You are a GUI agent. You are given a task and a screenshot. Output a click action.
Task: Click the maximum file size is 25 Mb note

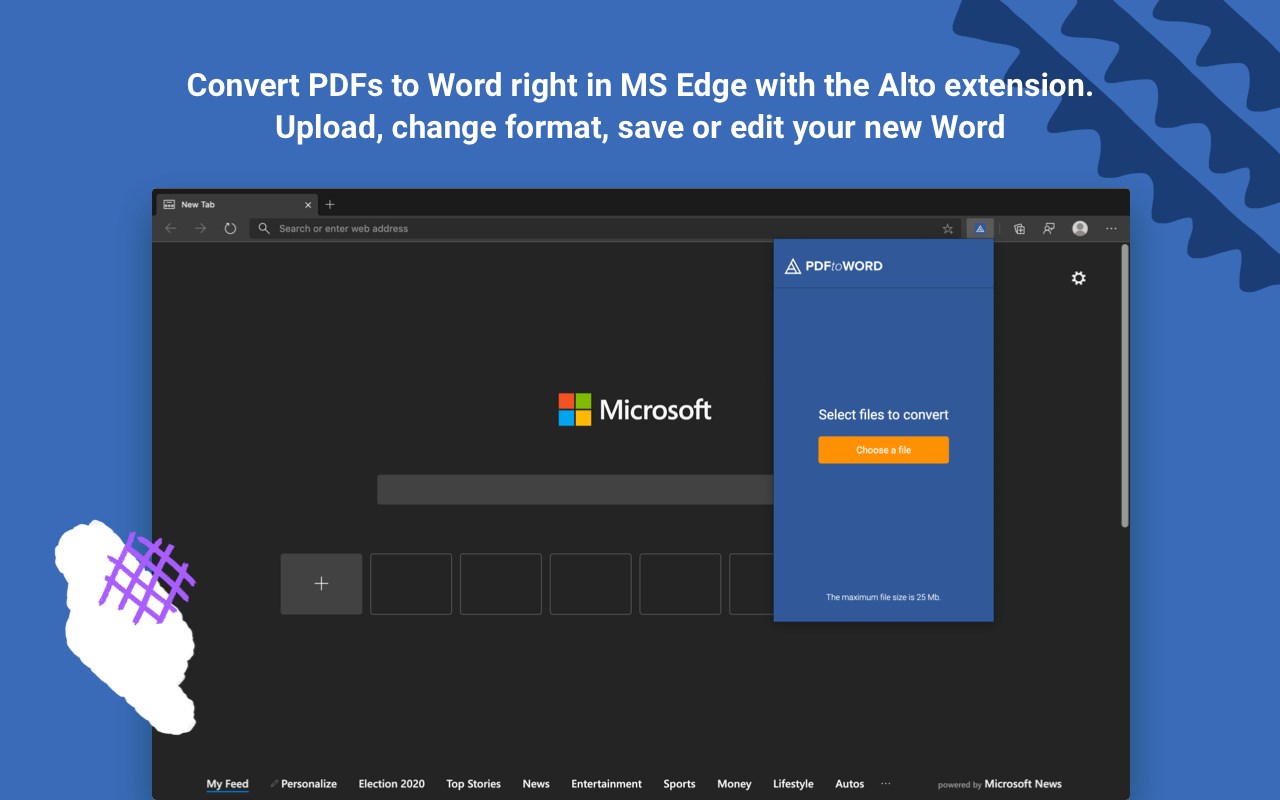coord(883,597)
